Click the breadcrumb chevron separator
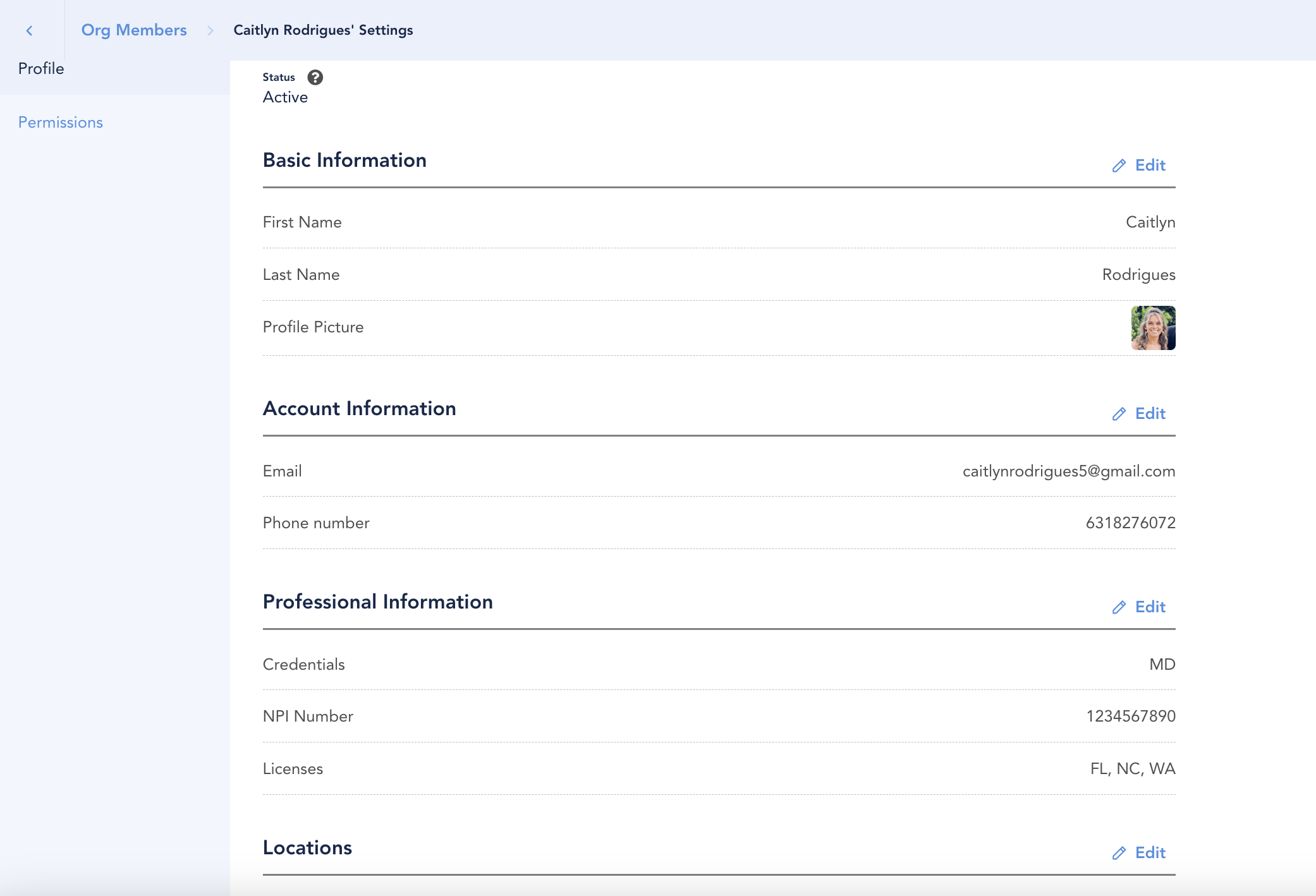The width and height of the screenshot is (1316, 896). coord(210,30)
